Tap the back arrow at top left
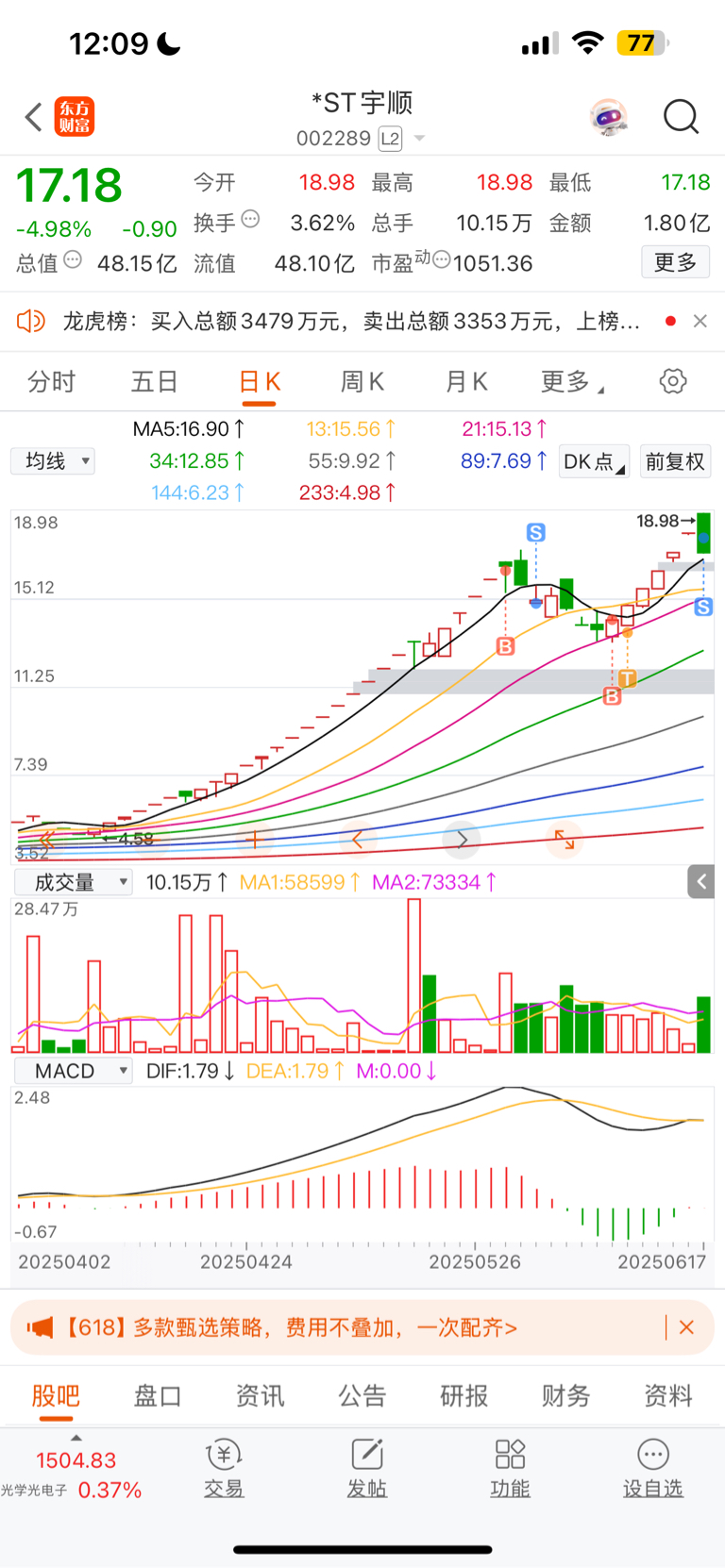This screenshot has width=725, height=1568. [34, 117]
